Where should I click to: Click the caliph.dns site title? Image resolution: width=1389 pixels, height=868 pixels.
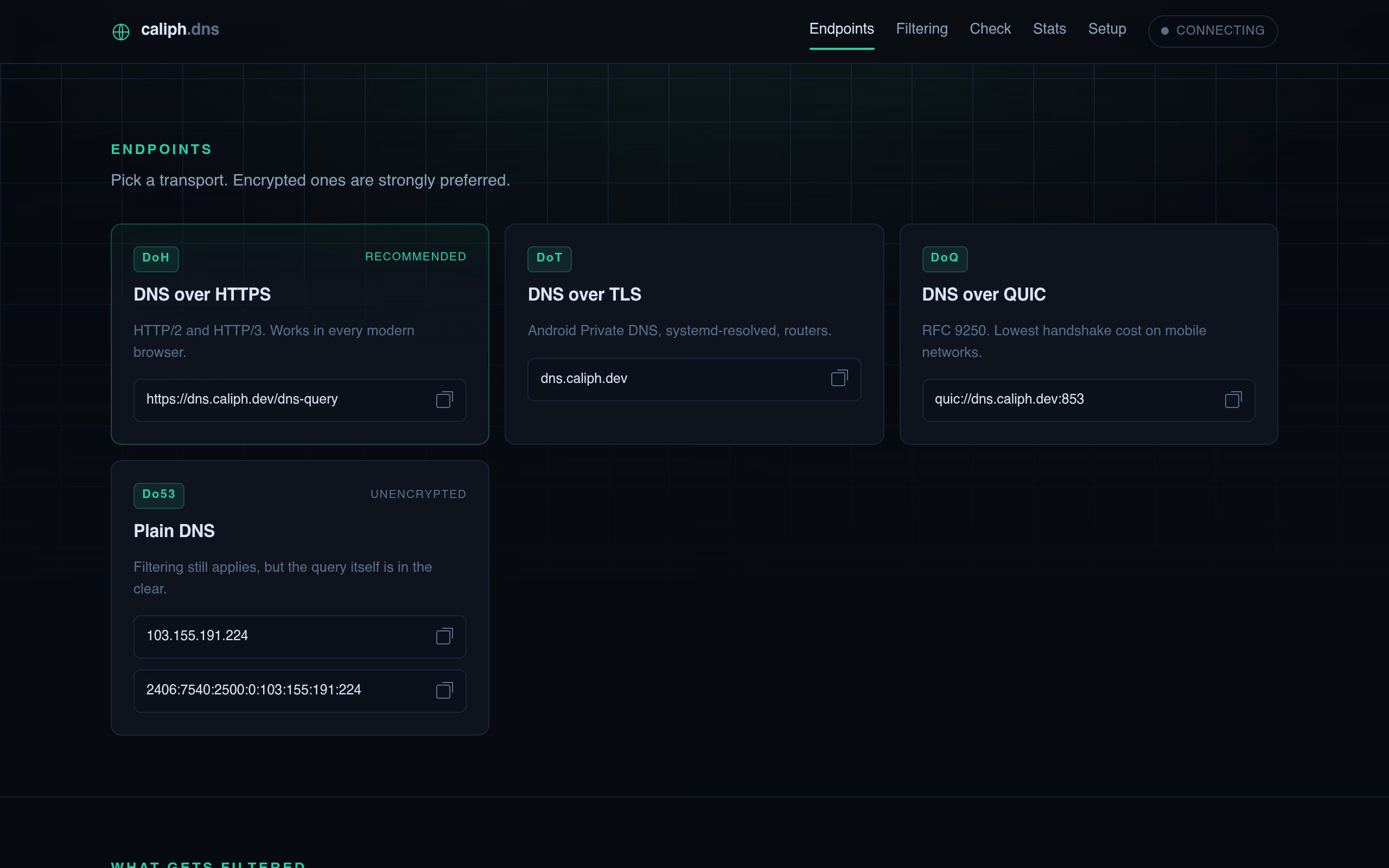(180, 29)
